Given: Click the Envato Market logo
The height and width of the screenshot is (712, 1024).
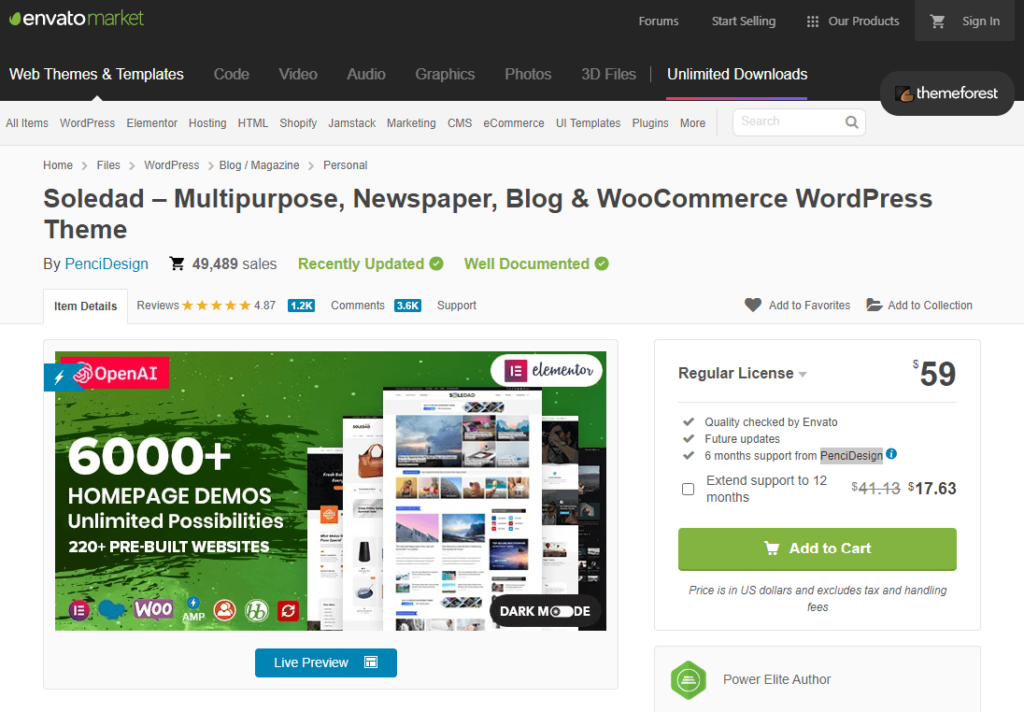Looking at the screenshot, I should [76, 19].
